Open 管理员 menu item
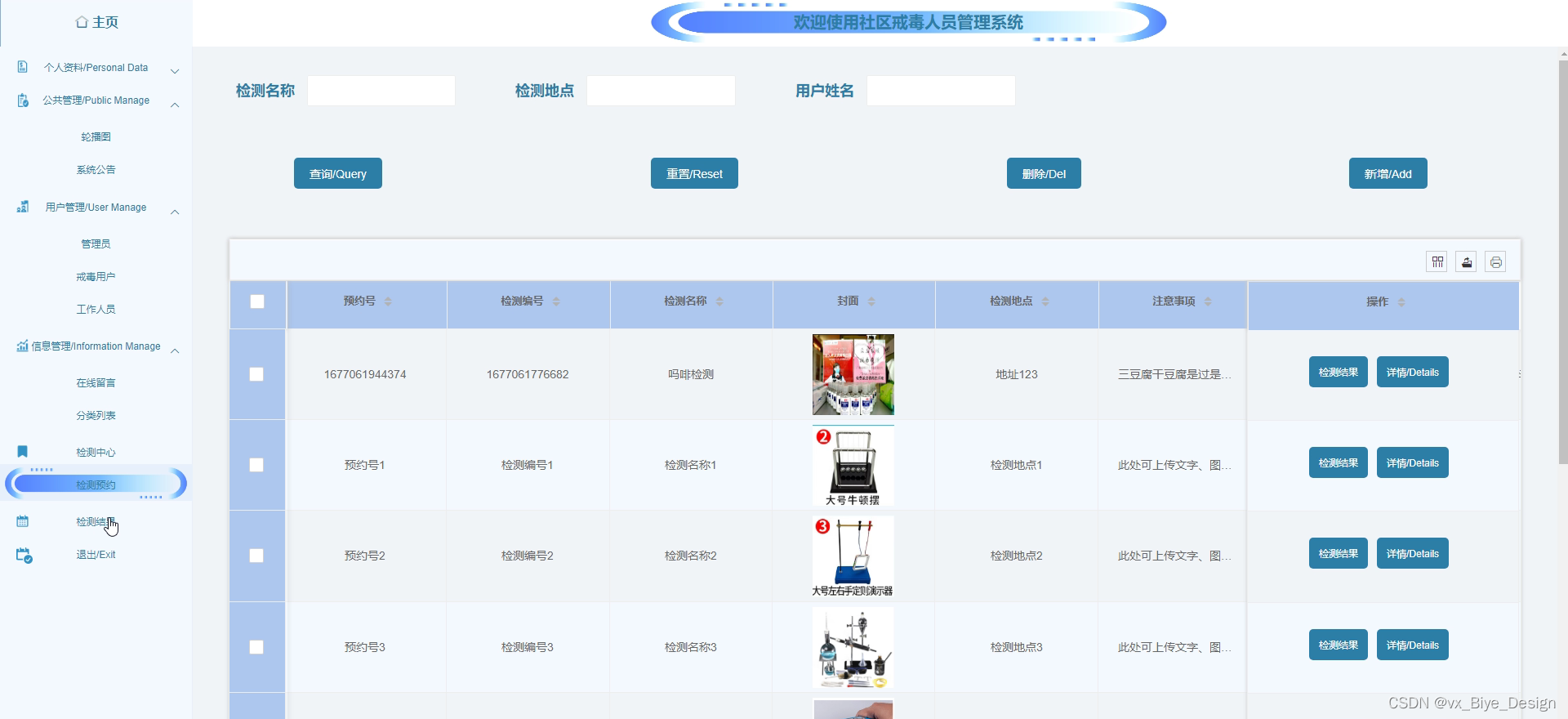 coord(96,244)
